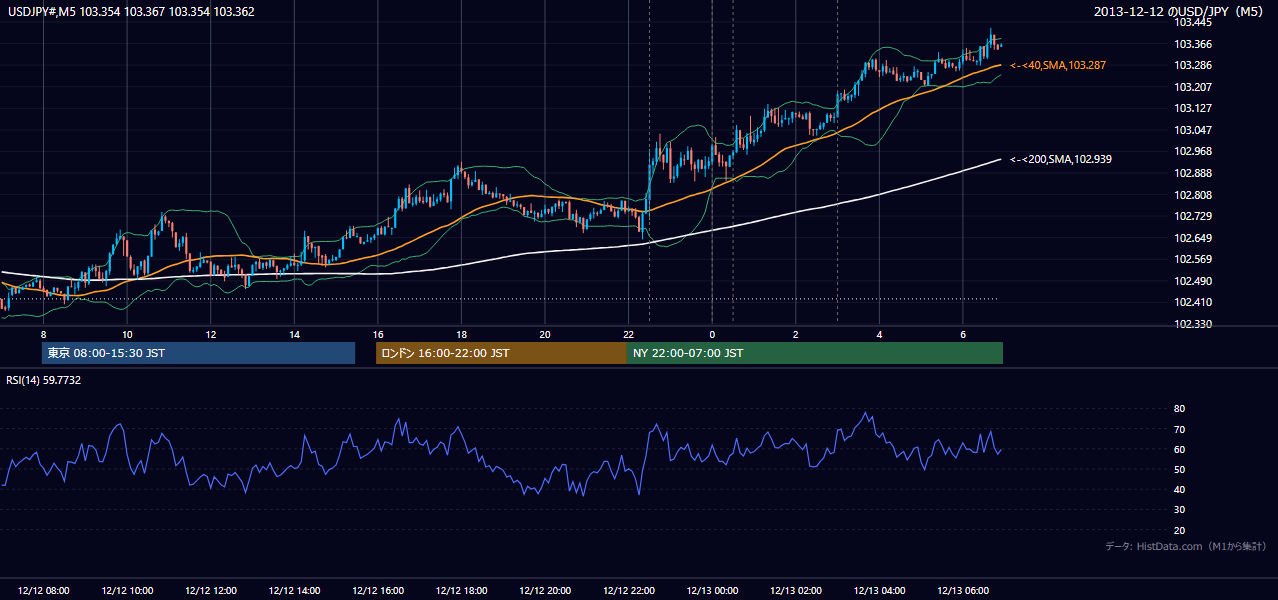Click the 12/12 08:00 time axis label
Screen dimensions: 1278x600
click(x=43, y=591)
